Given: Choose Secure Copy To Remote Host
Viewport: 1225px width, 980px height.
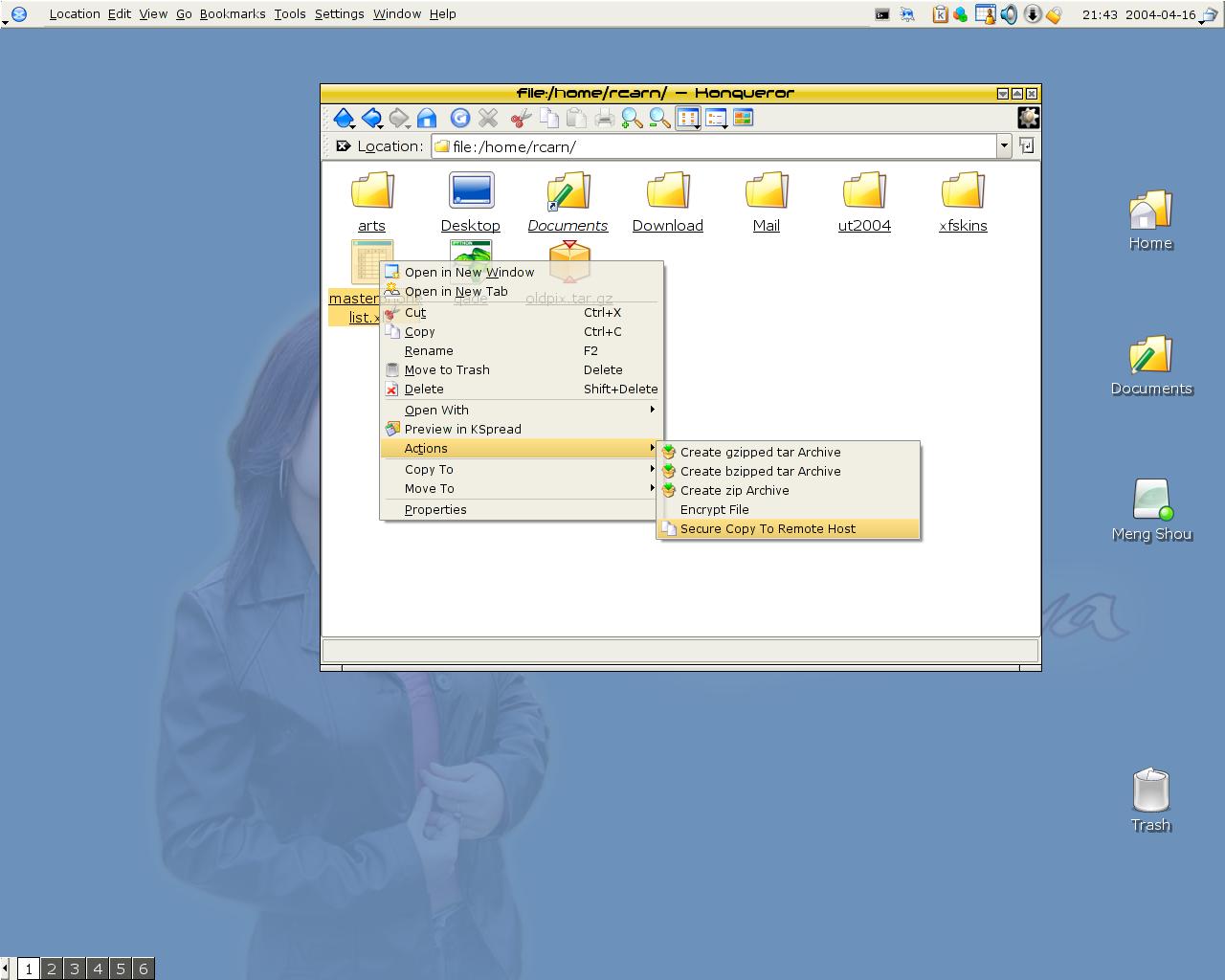Looking at the screenshot, I should (789, 528).
